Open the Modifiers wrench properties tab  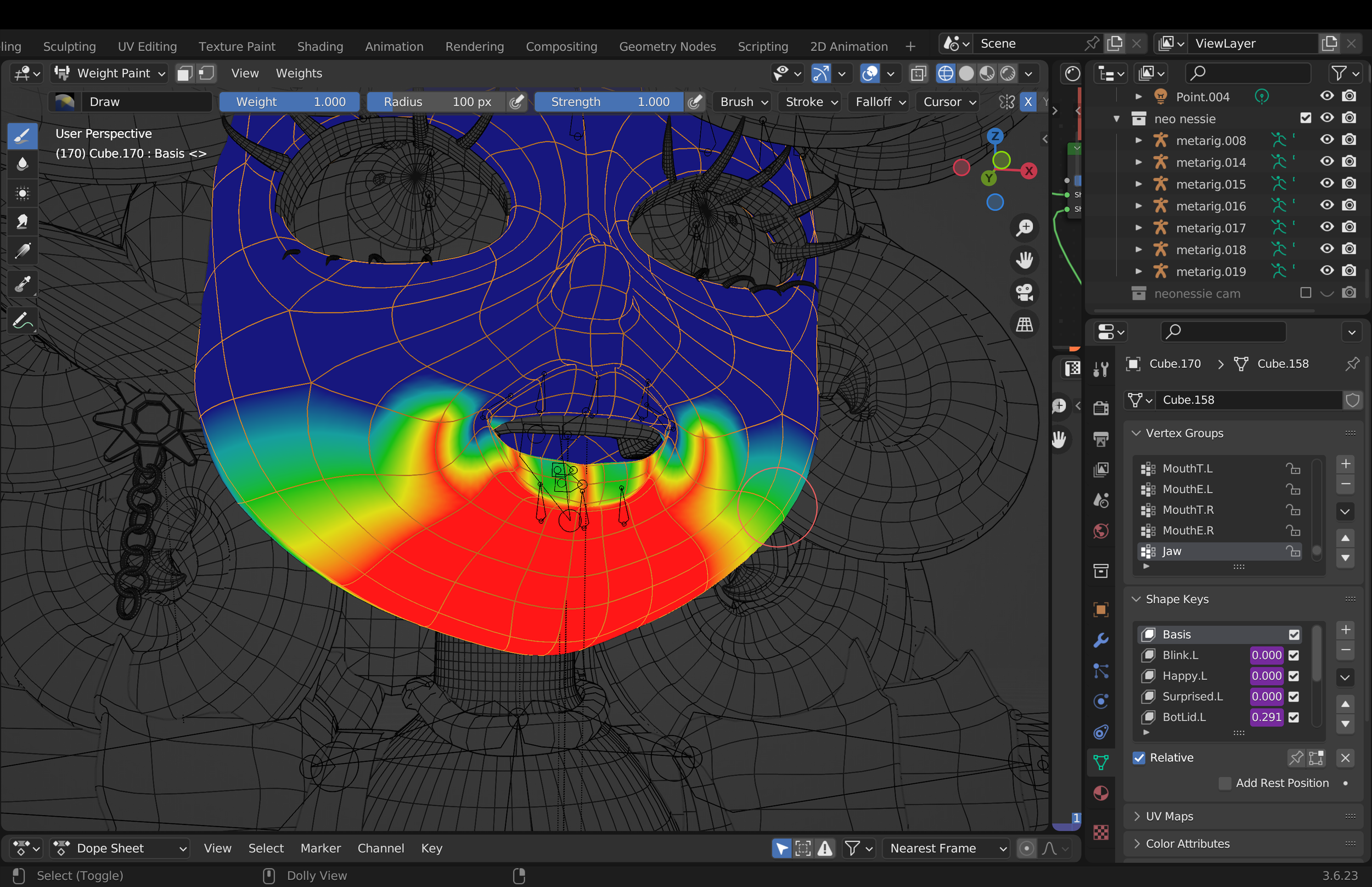tap(1100, 641)
